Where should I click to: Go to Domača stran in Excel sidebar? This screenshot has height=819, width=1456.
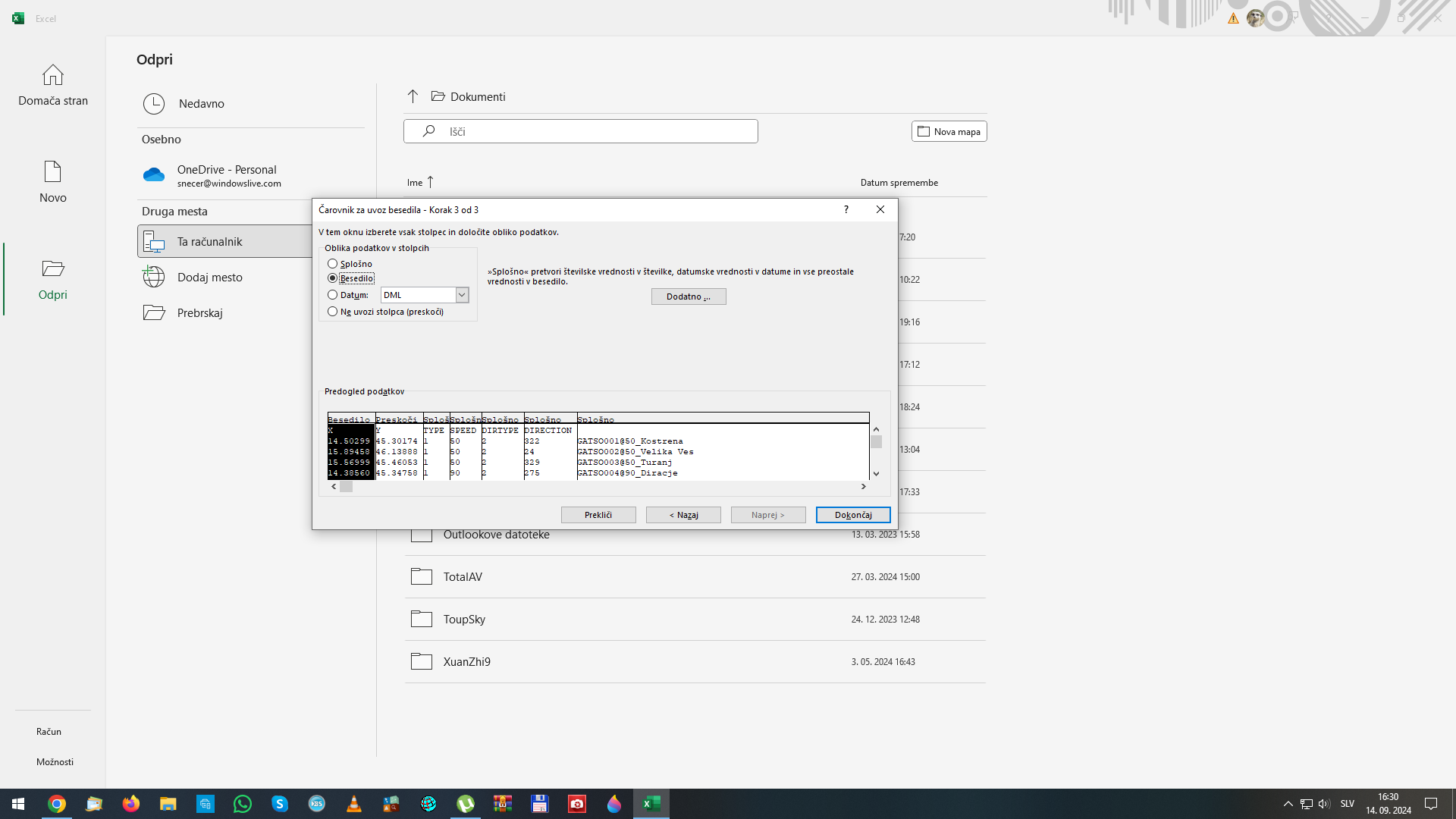tap(53, 85)
